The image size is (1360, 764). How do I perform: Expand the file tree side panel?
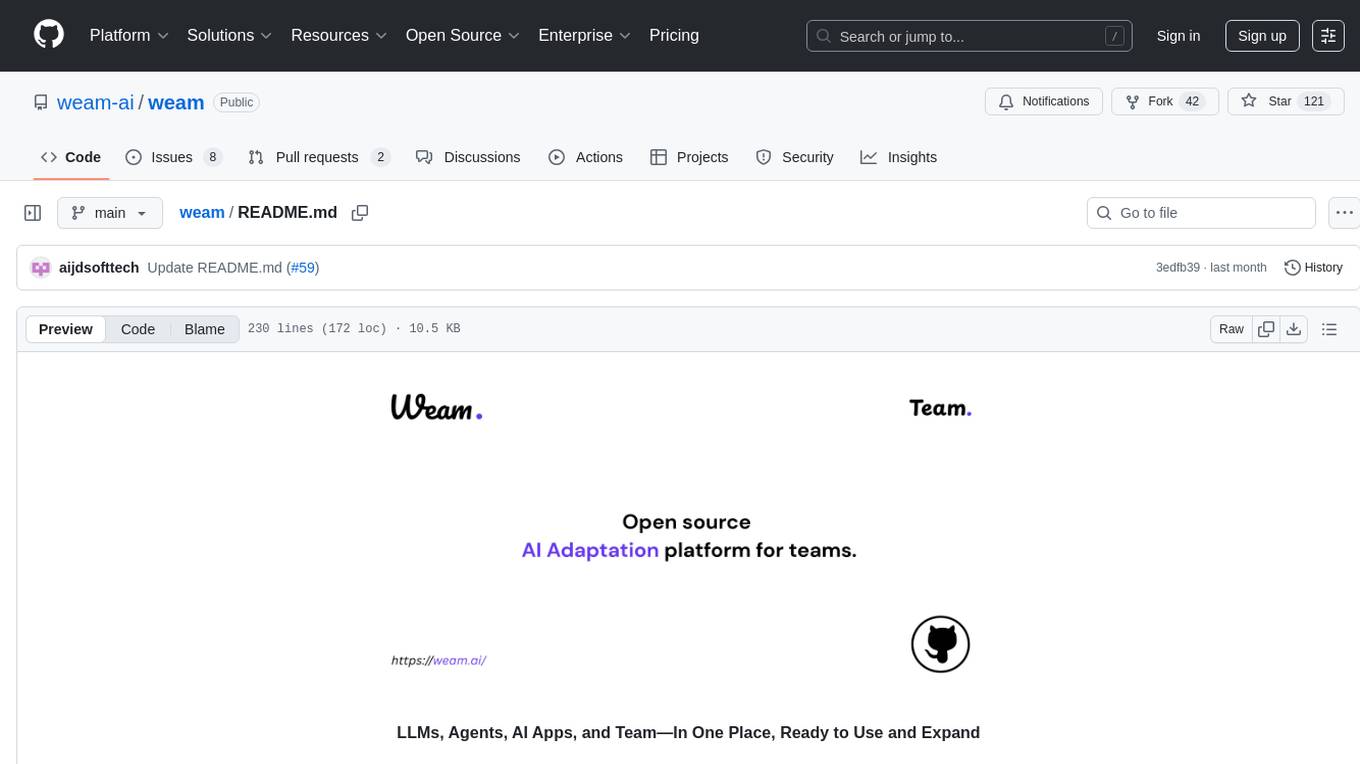(33, 213)
